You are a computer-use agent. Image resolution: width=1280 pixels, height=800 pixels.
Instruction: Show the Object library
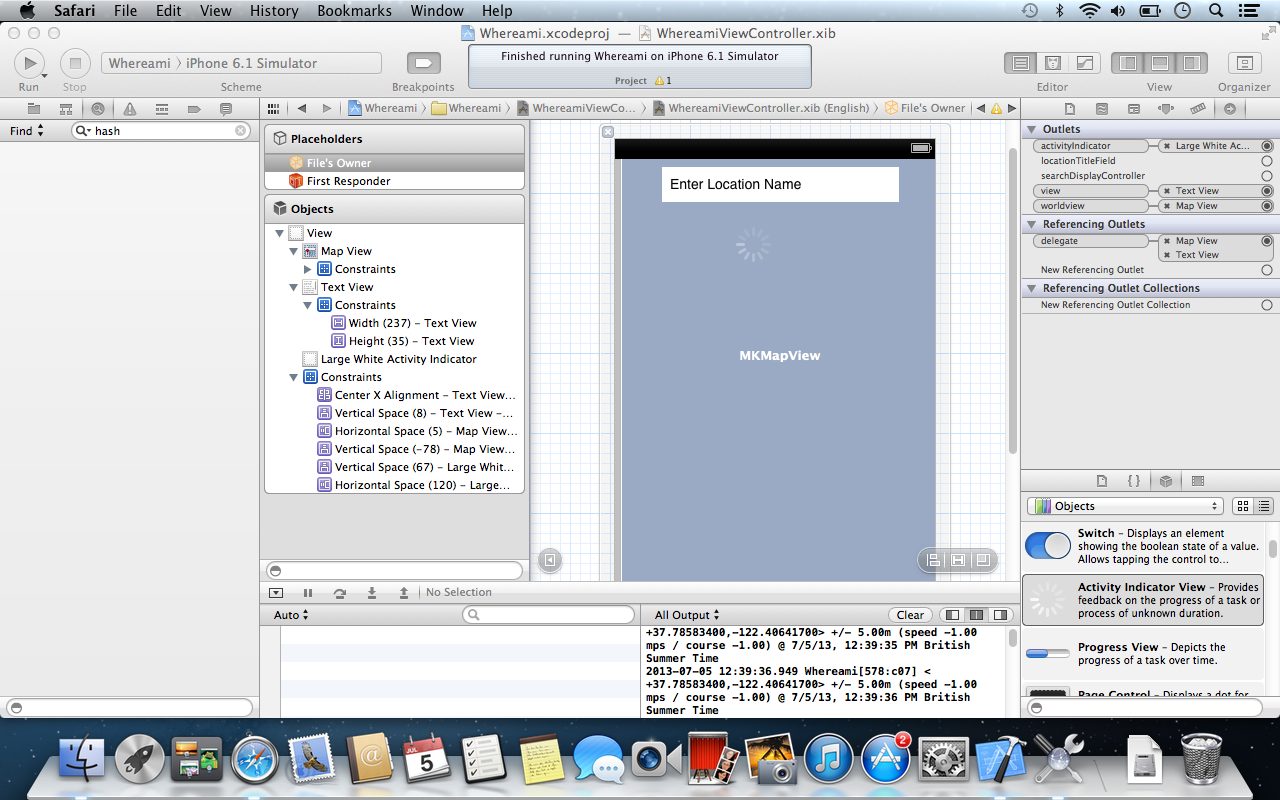1166,481
